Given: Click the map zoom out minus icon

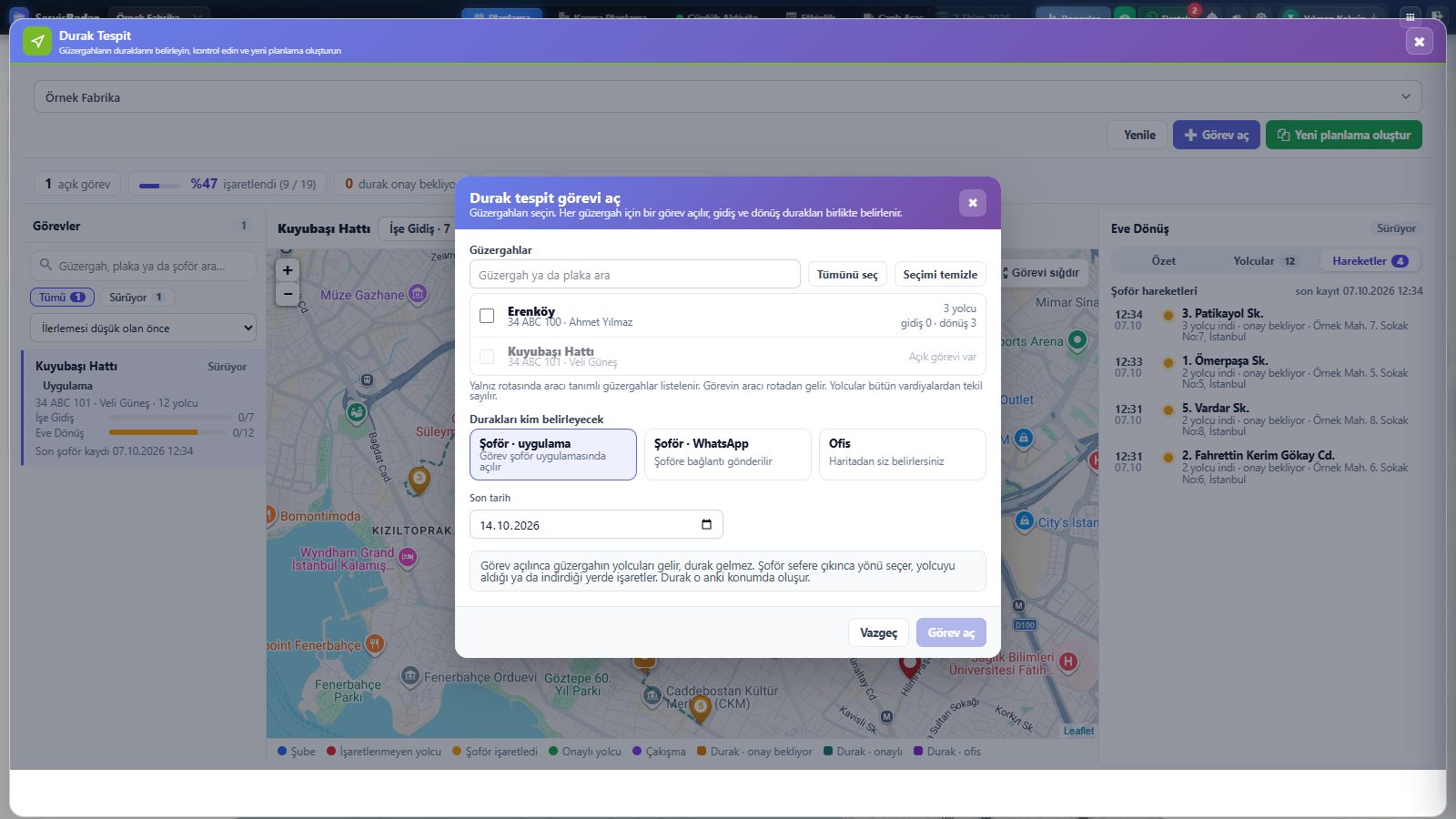Looking at the screenshot, I should pyautogui.click(x=288, y=294).
